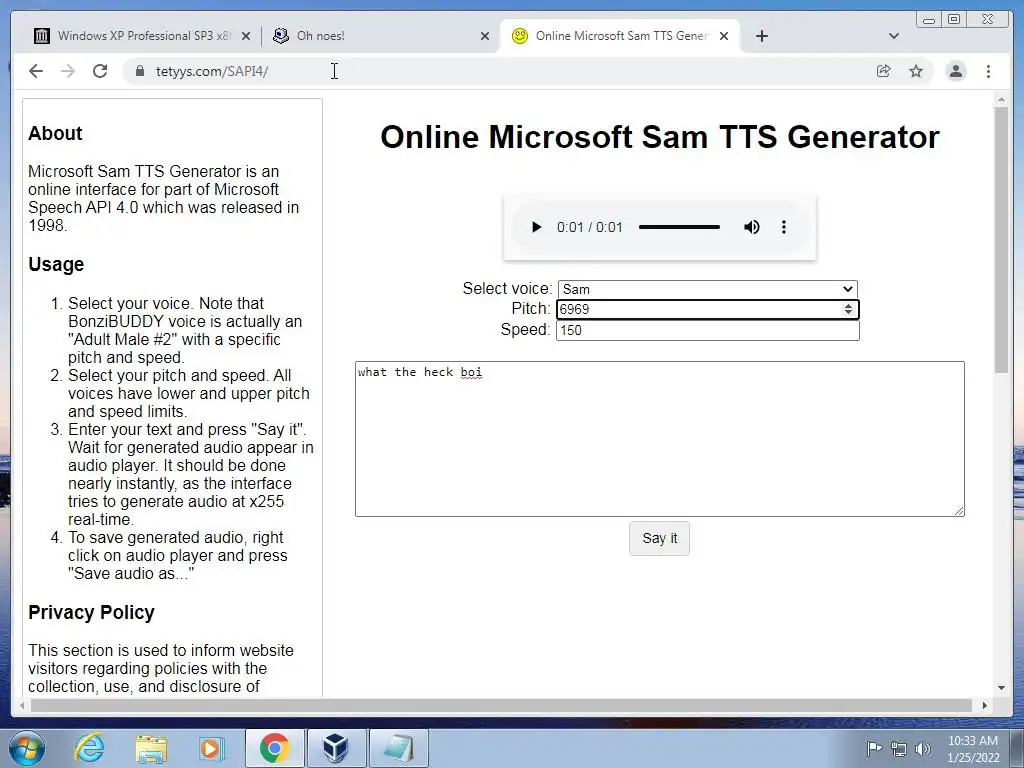This screenshot has width=1024, height=768.
Task: Click the browser forward arrow
Action: coord(68,71)
